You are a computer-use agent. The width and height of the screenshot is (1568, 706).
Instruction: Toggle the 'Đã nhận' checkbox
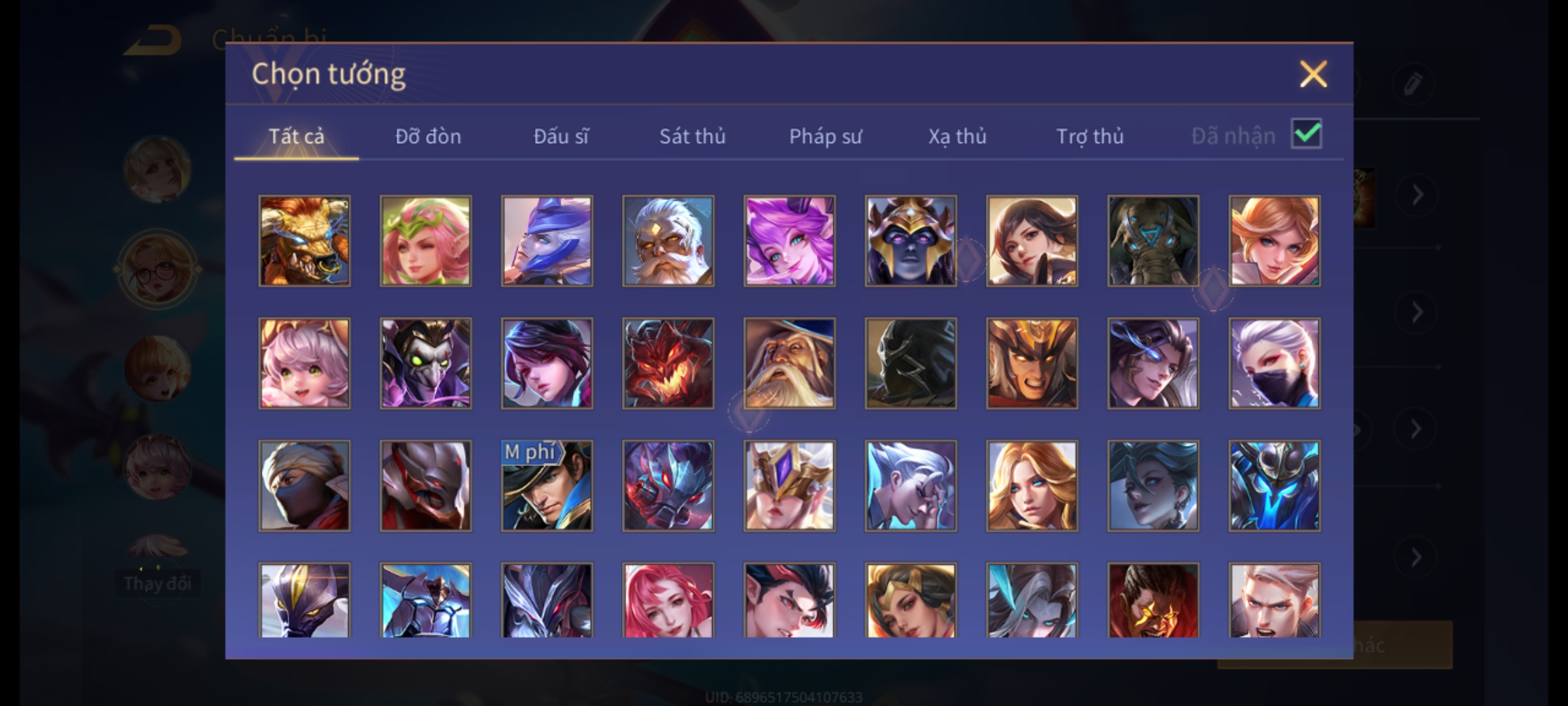pyautogui.click(x=1307, y=134)
